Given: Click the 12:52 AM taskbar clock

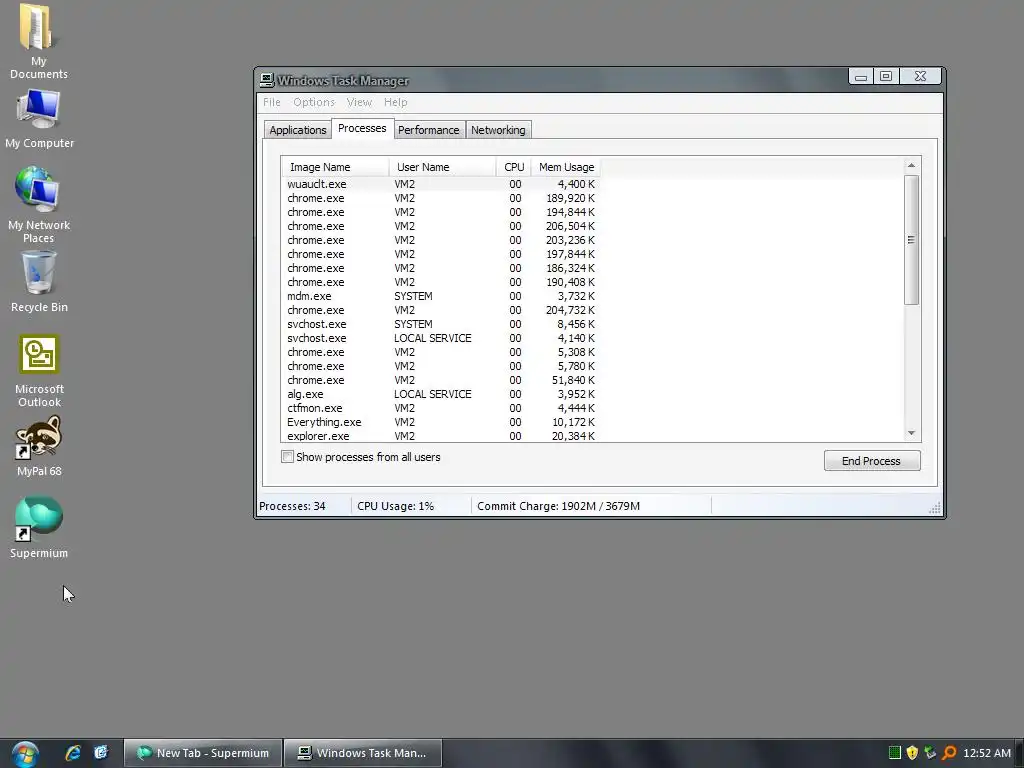Looking at the screenshot, I should click(x=987, y=753).
